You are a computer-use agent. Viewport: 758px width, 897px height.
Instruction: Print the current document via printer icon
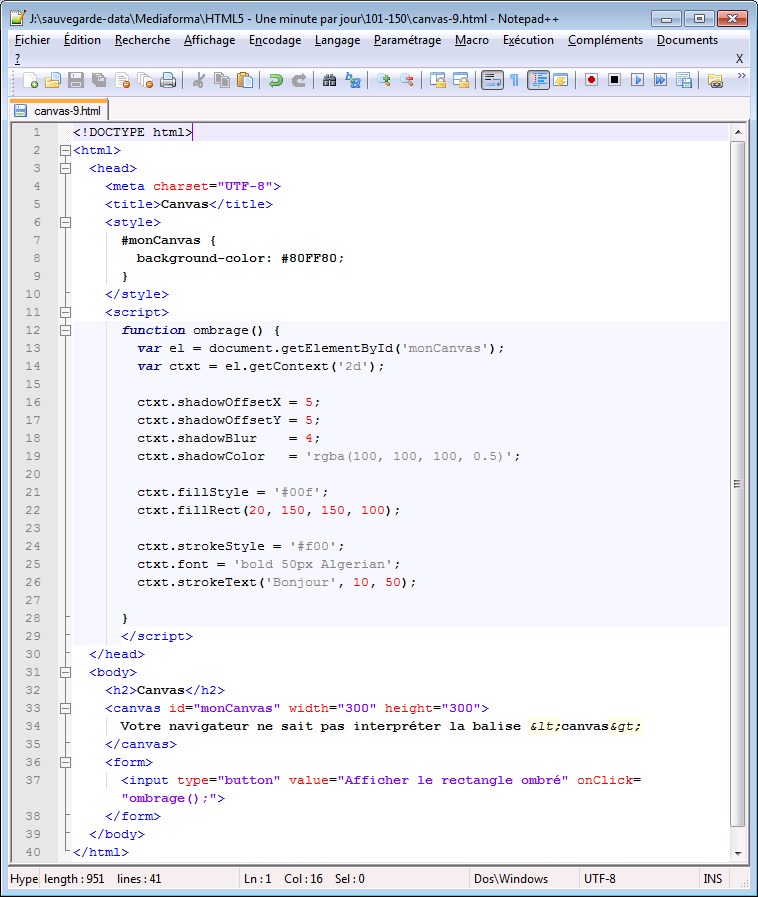click(168, 81)
